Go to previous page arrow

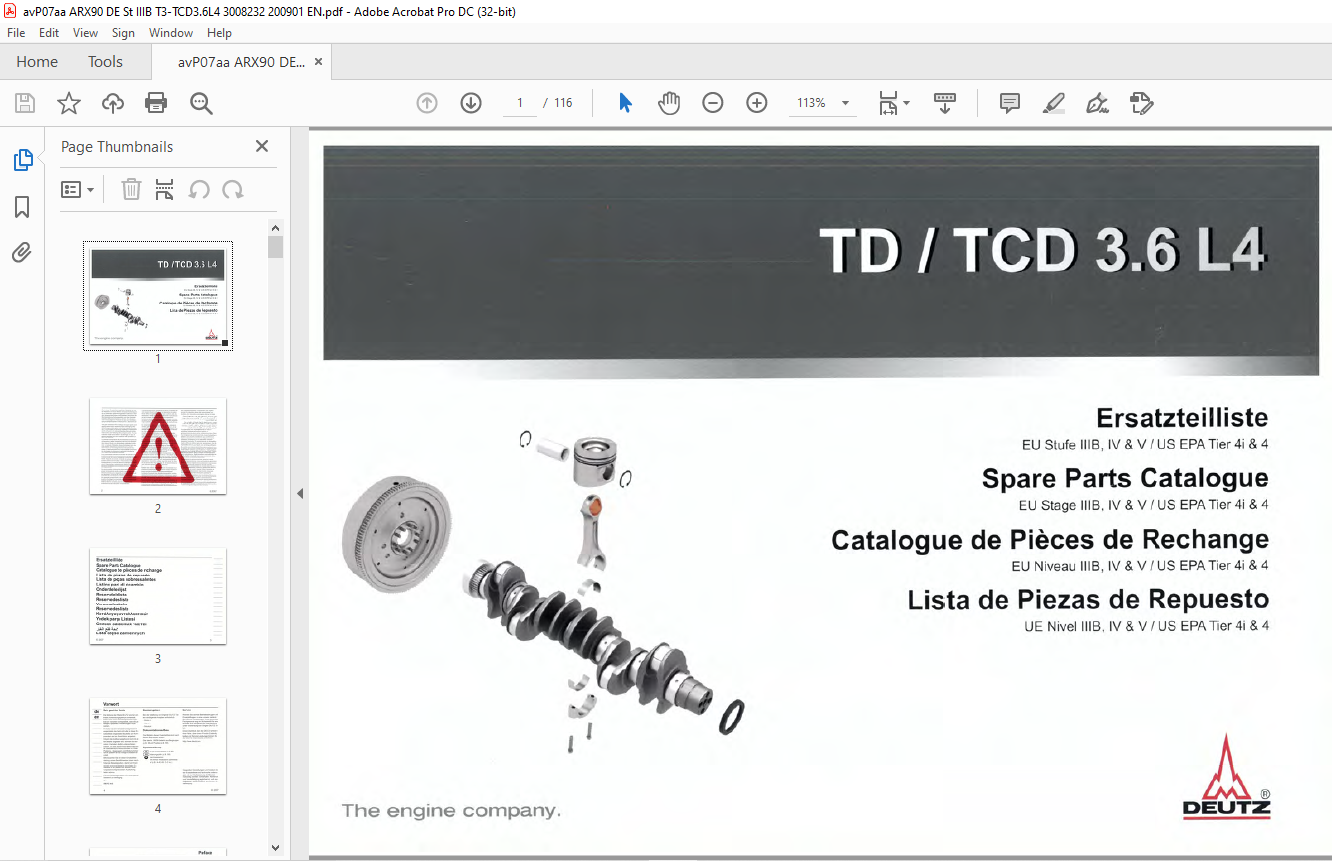[x=427, y=103]
